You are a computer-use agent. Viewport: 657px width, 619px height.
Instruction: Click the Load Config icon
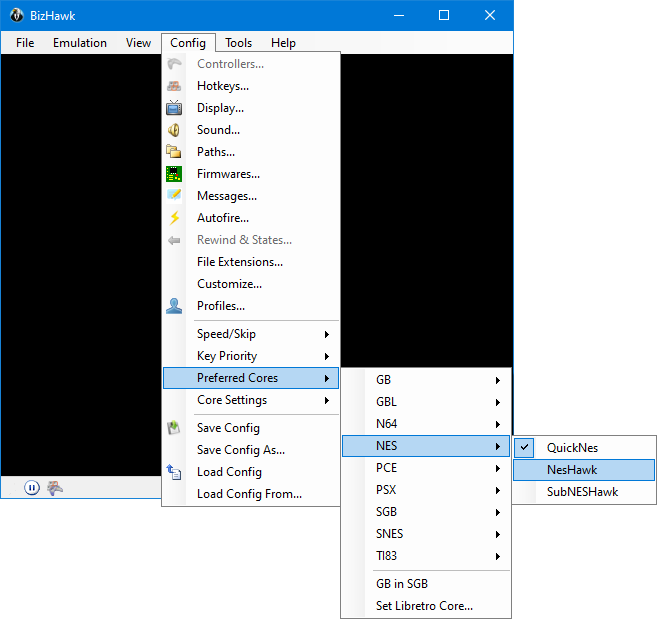coord(174,472)
